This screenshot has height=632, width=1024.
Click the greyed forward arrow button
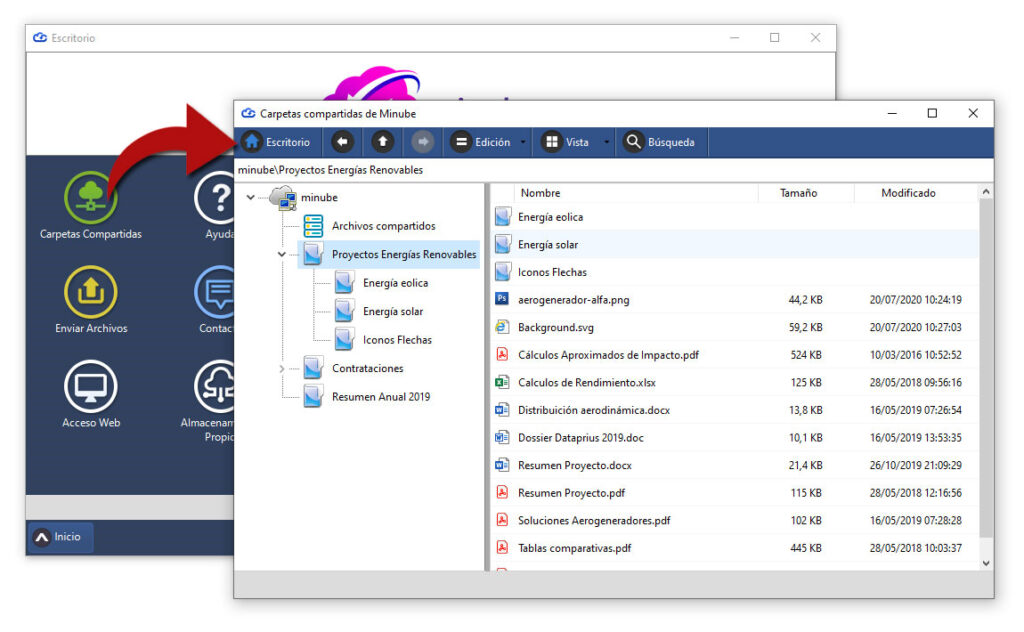coord(423,142)
